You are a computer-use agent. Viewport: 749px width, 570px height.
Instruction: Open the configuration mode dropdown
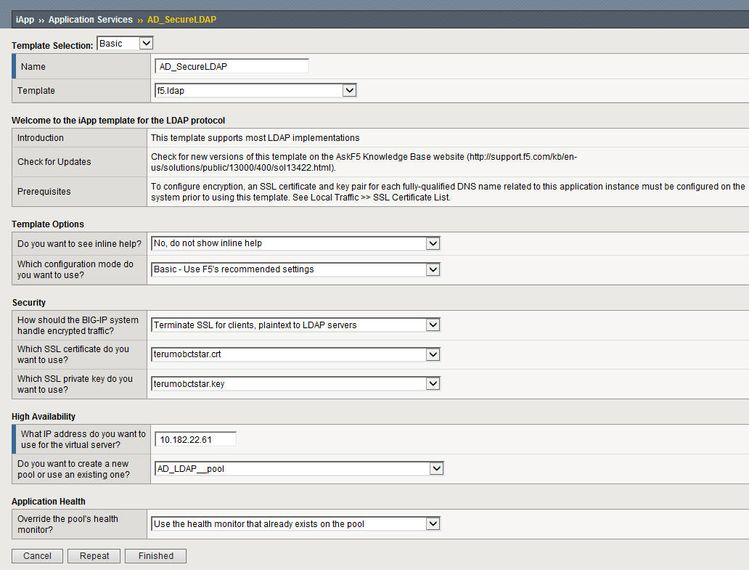295,269
